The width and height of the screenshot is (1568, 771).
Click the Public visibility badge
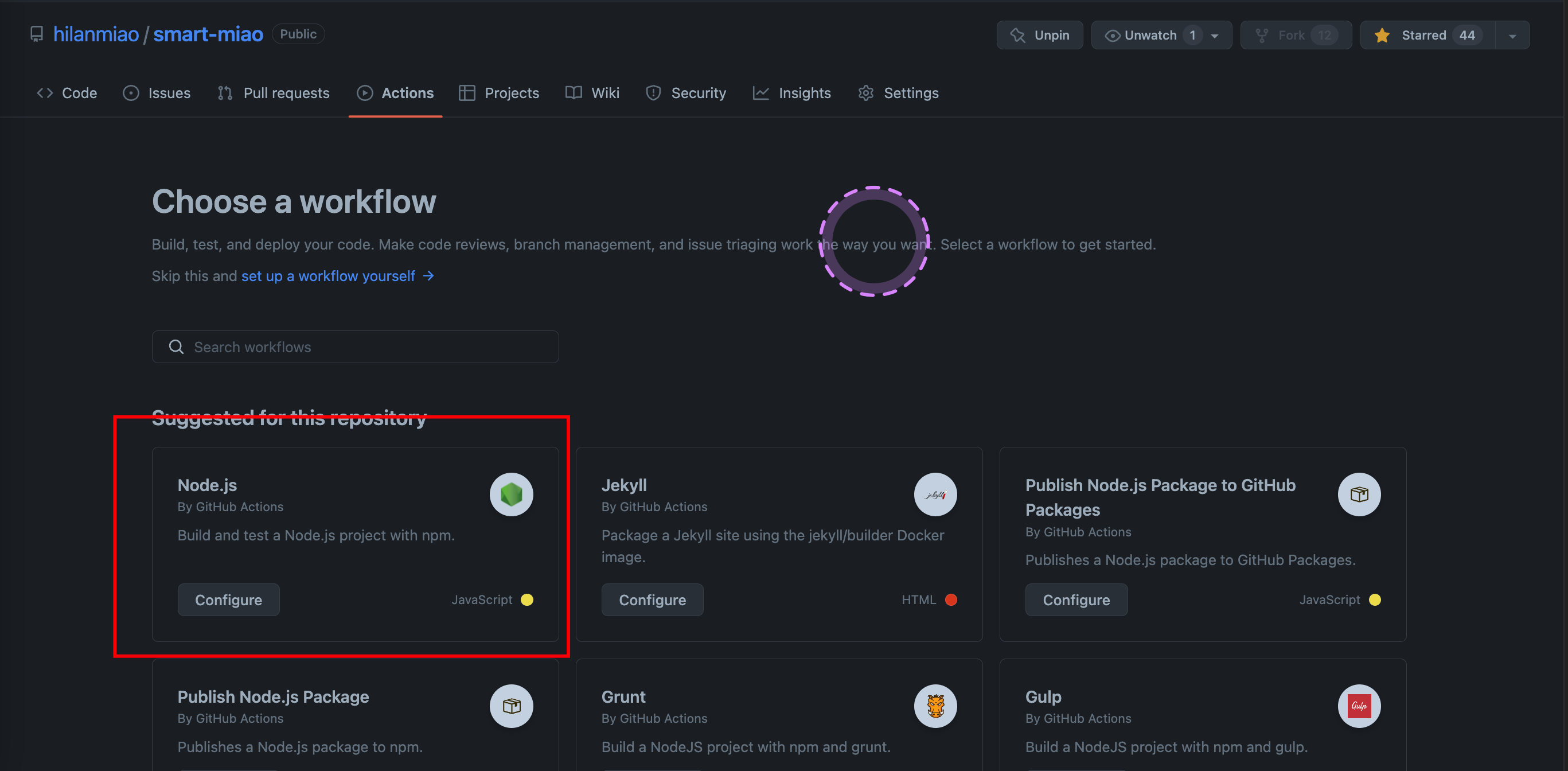click(x=298, y=34)
